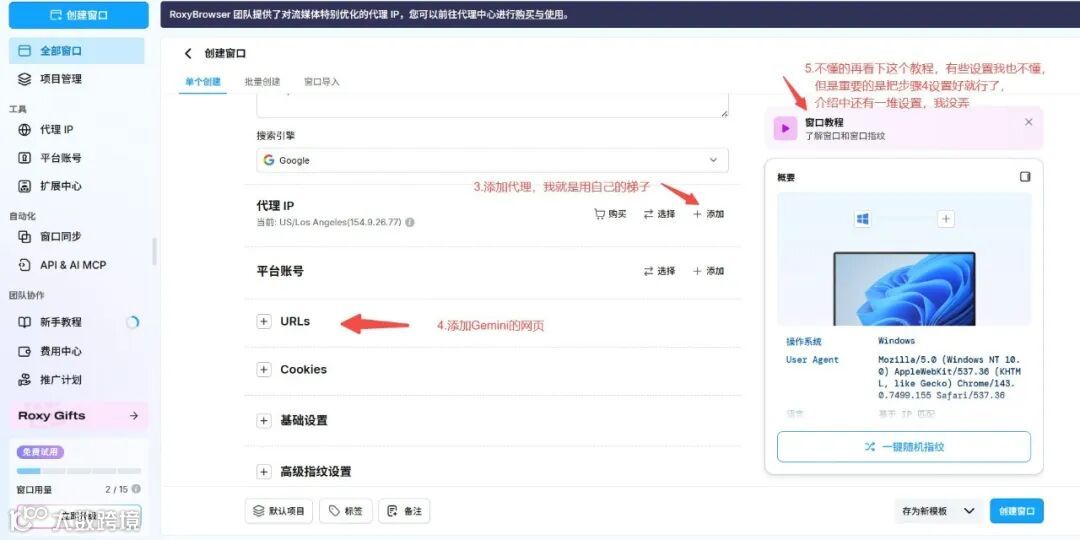
Task: Switch to the 批量创建 tab
Action: click(262, 81)
